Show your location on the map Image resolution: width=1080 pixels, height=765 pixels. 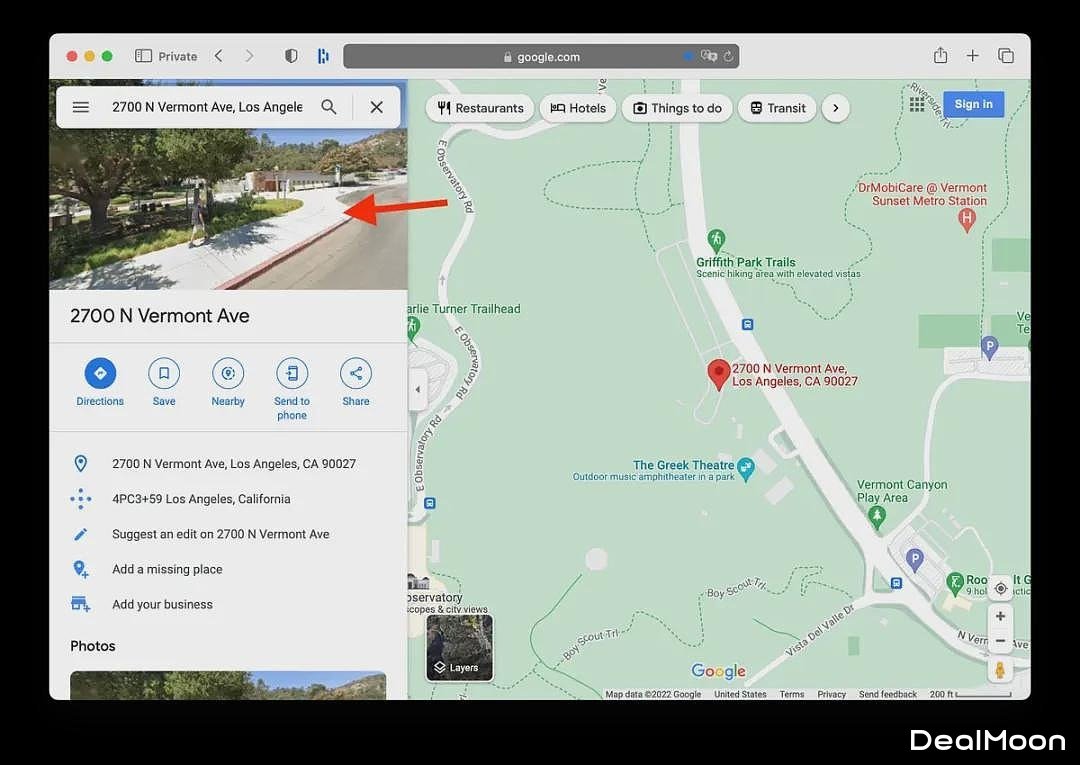point(1001,588)
